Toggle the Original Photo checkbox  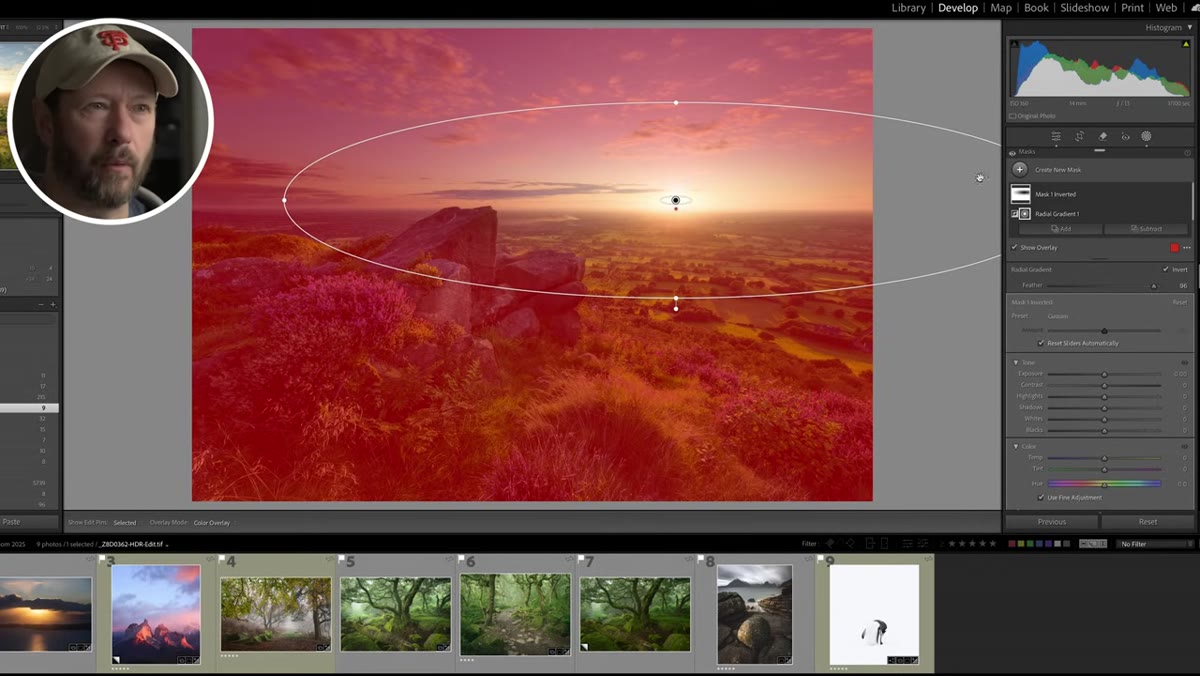pyautogui.click(x=1012, y=116)
